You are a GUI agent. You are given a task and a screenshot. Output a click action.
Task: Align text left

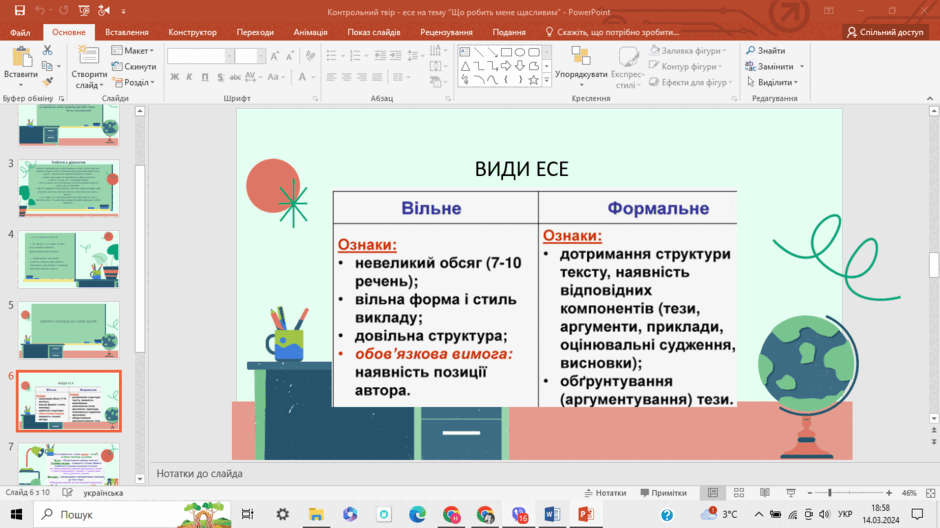click(332, 77)
